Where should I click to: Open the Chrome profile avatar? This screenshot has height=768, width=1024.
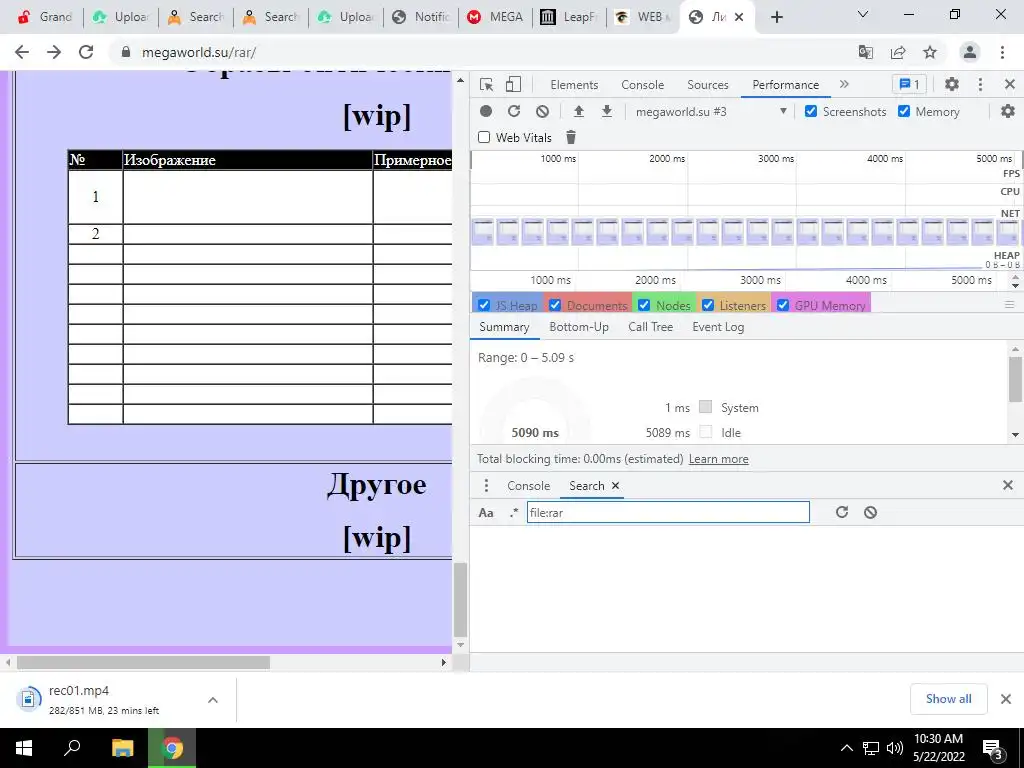(x=970, y=52)
